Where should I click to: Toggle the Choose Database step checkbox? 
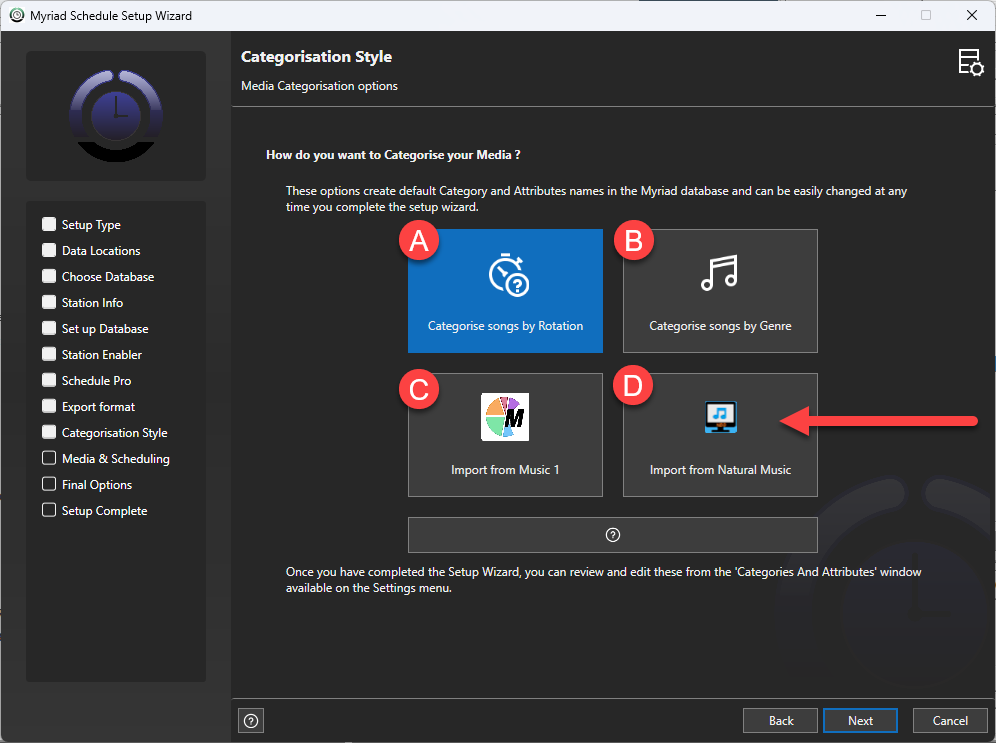[49, 276]
